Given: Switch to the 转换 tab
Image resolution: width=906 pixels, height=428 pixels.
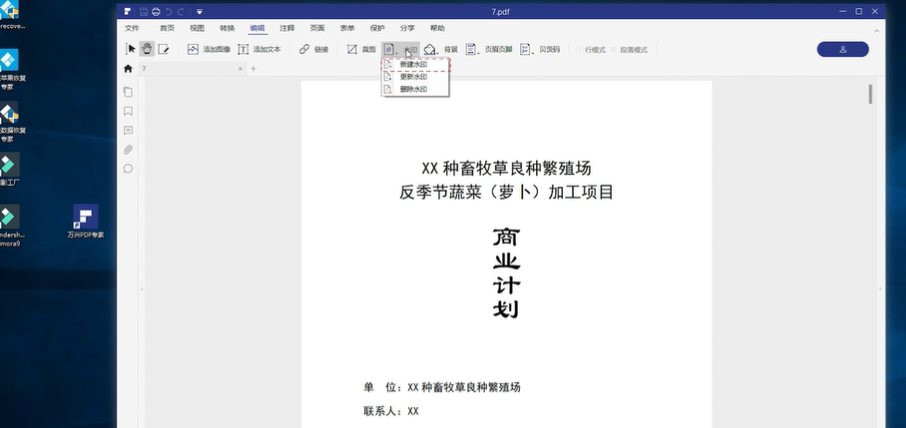Looking at the screenshot, I should [x=227, y=28].
